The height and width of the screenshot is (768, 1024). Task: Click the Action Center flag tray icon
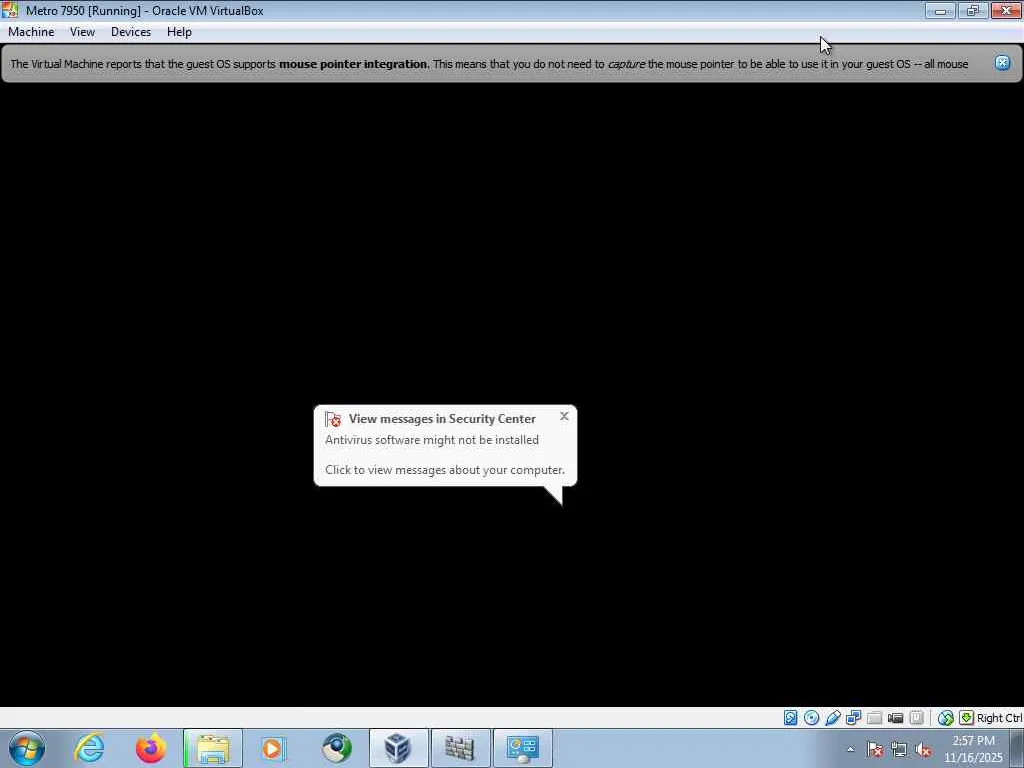tap(875, 750)
